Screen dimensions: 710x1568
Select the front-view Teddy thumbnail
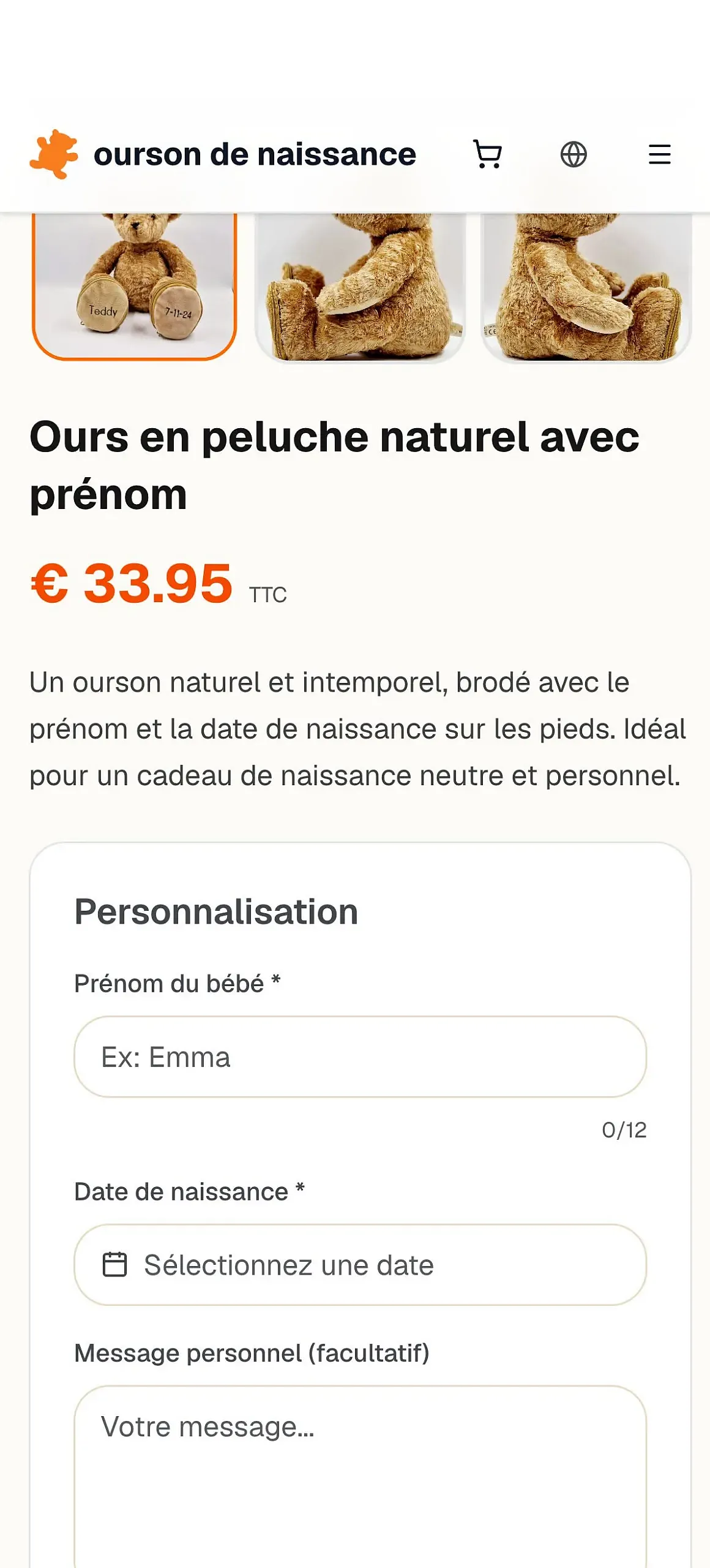(134, 285)
